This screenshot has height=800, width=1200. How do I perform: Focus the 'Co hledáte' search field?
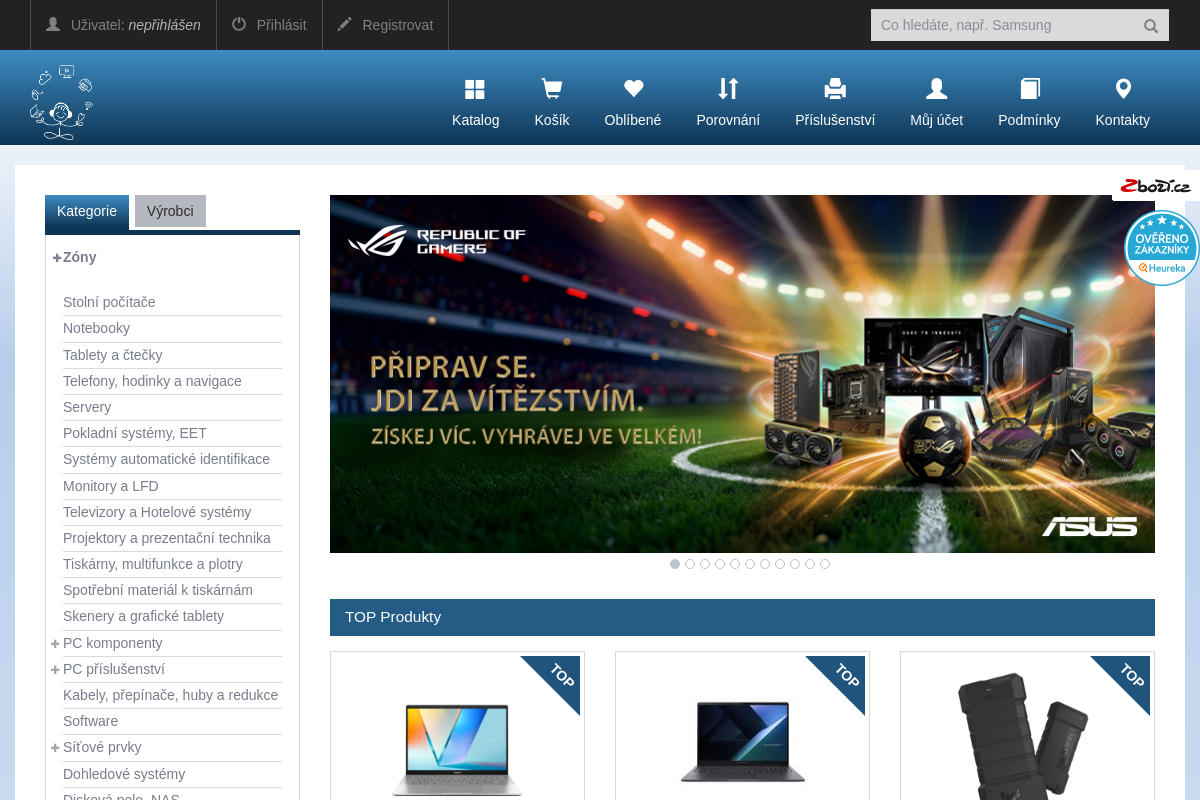[1005, 25]
